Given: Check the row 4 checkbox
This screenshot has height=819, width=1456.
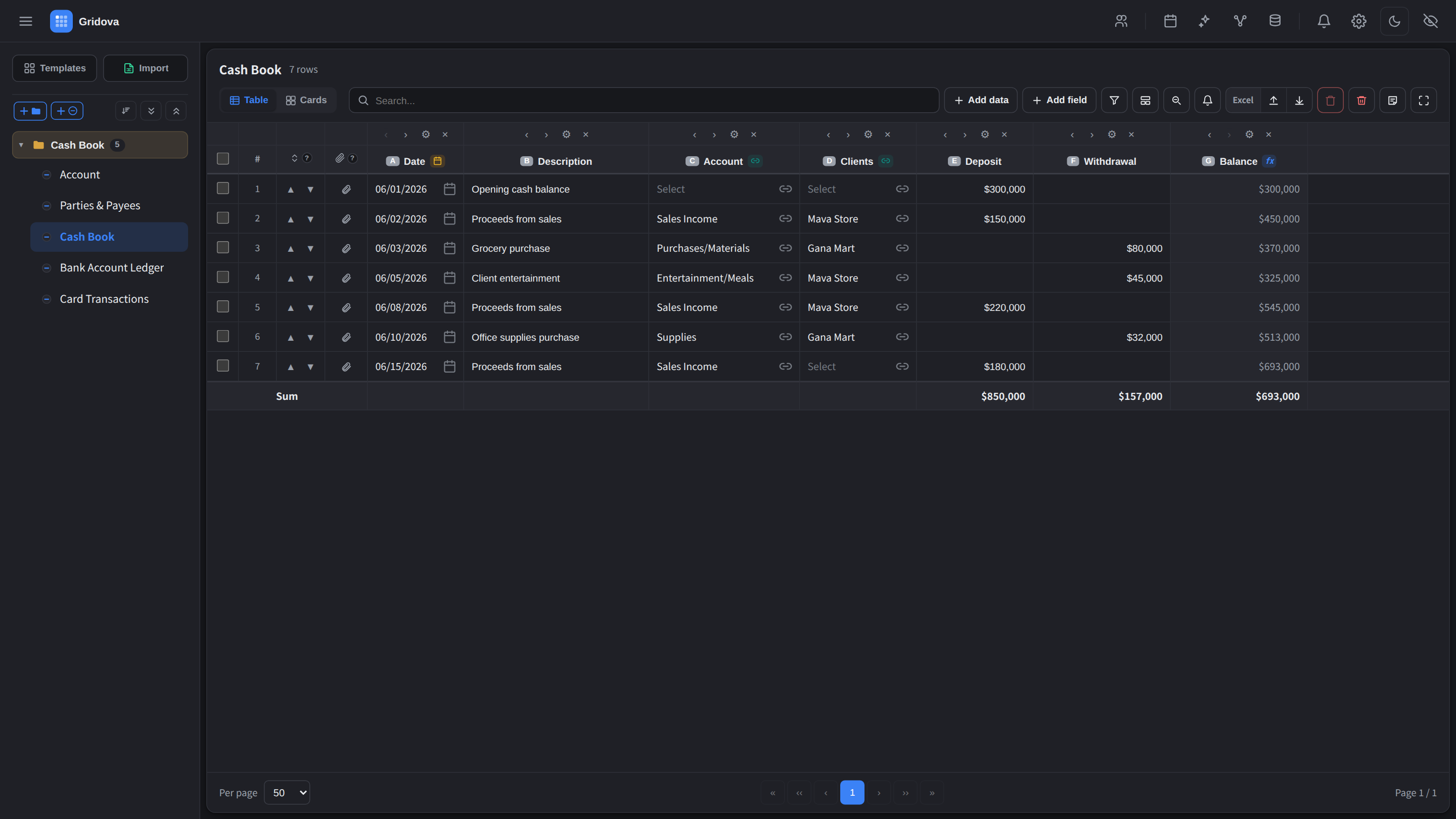Looking at the screenshot, I should tap(222, 277).
